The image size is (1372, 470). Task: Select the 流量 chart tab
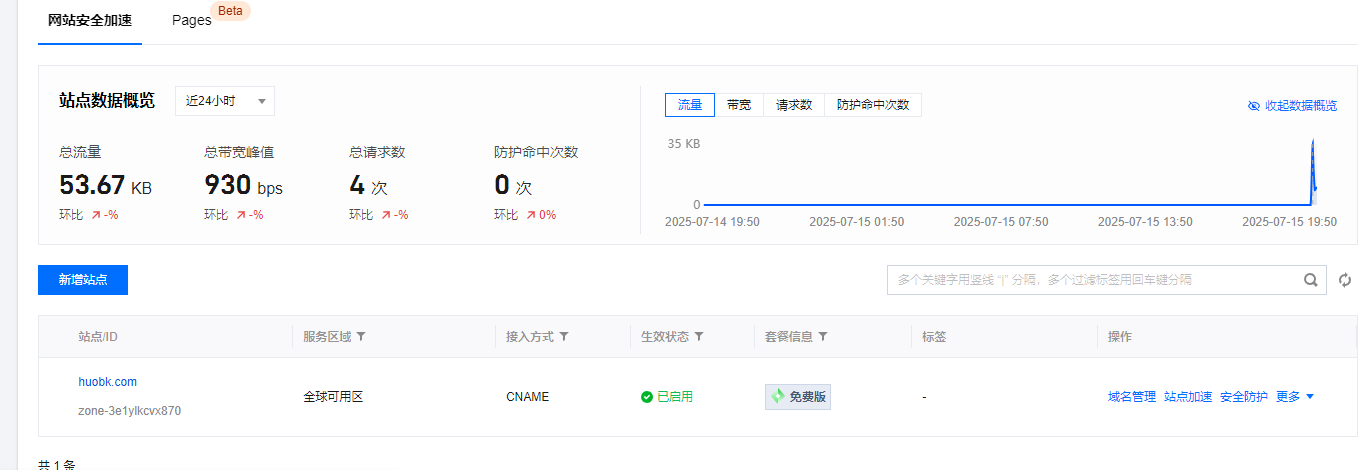[690, 105]
